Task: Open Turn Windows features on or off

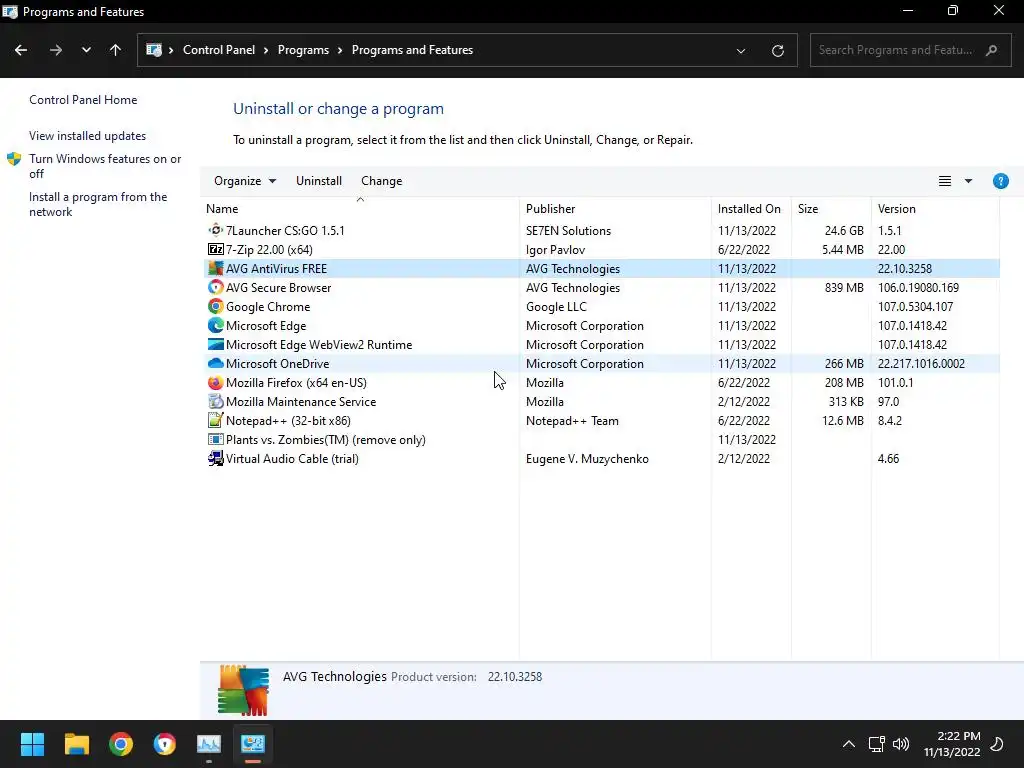Action: [104, 166]
